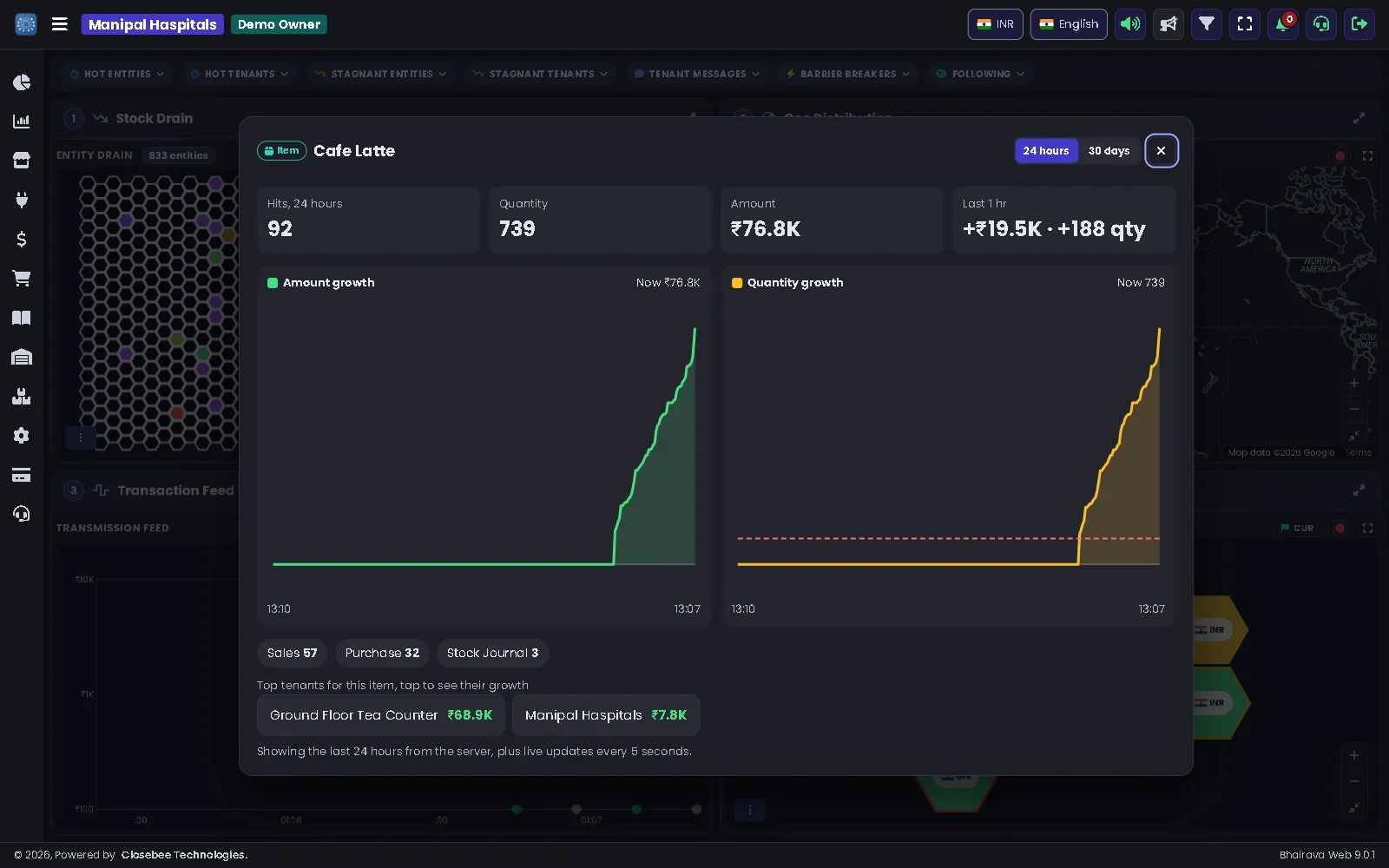Open the headset support icon in sidebar
Viewport: 1389px width, 868px height.
[22, 514]
